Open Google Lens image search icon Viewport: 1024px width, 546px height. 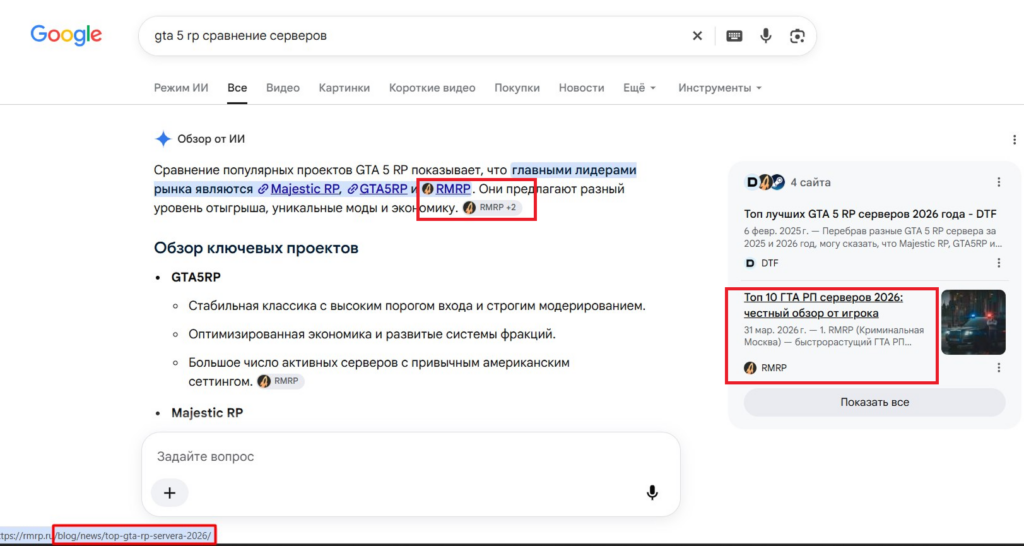click(x=797, y=36)
